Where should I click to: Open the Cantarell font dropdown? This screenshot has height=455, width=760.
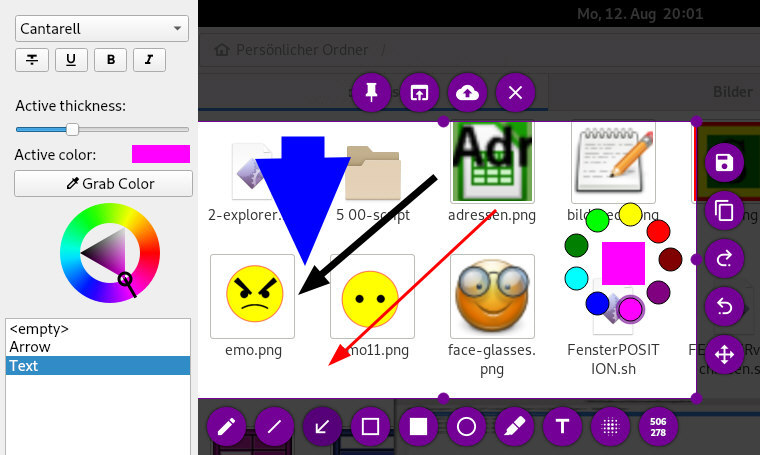coord(101,29)
